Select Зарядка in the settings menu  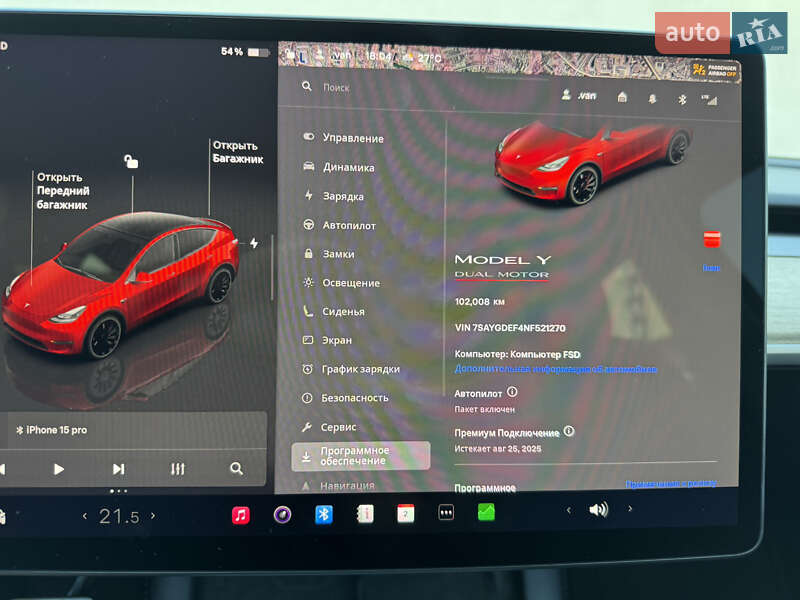click(342, 196)
